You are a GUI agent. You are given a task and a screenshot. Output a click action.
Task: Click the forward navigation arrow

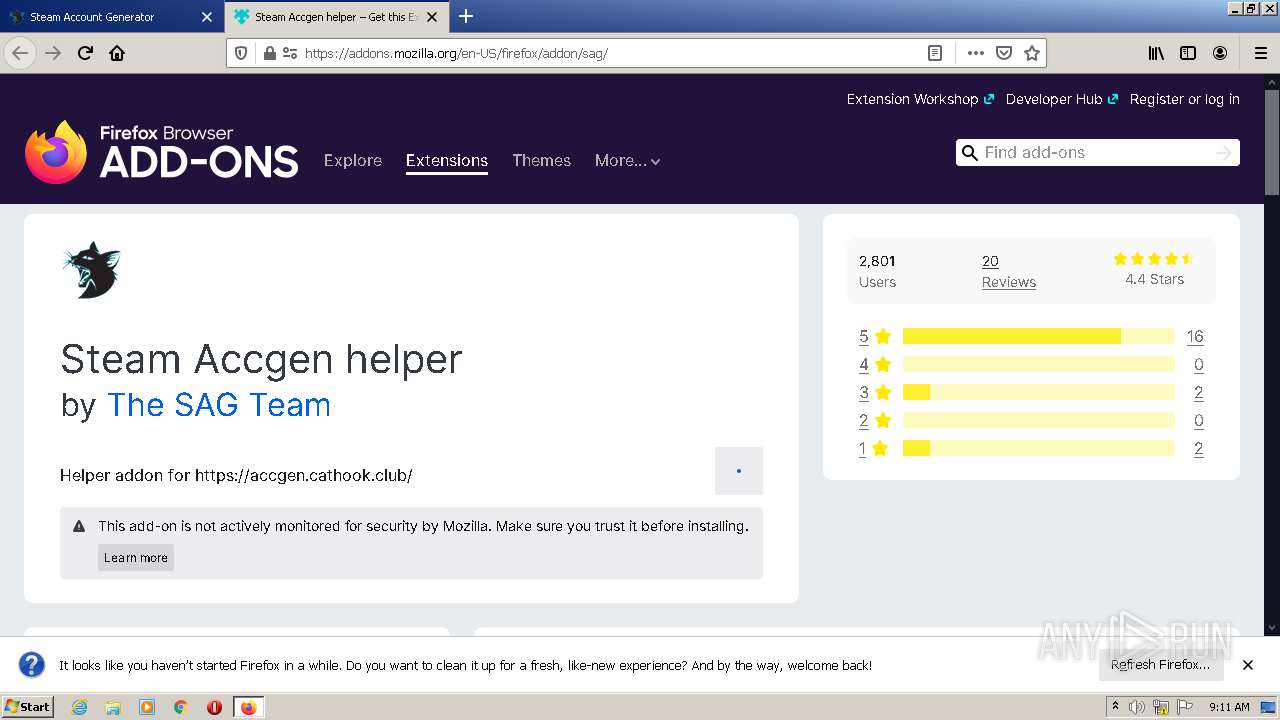[x=53, y=53]
